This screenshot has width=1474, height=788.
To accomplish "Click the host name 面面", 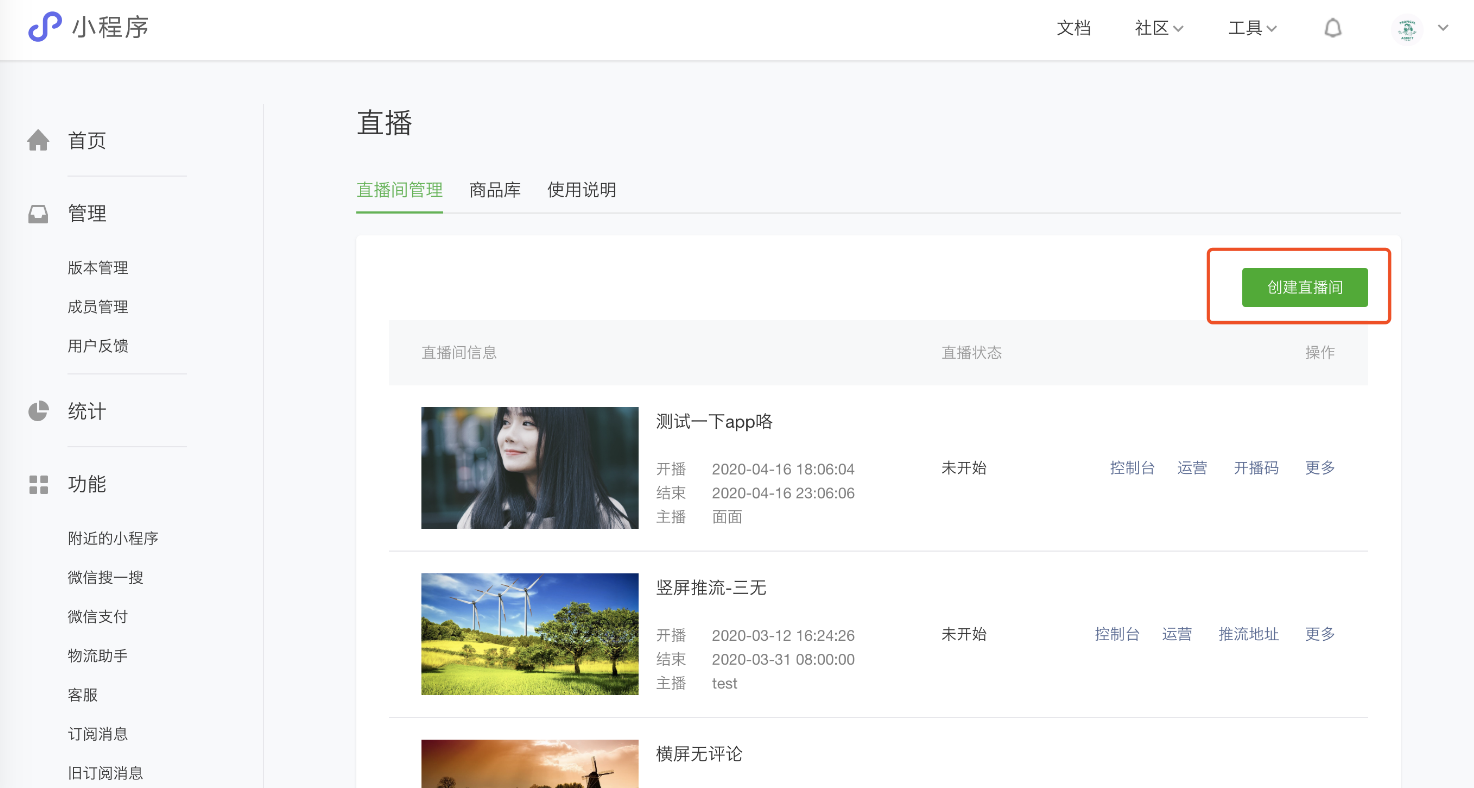I will (x=727, y=517).
